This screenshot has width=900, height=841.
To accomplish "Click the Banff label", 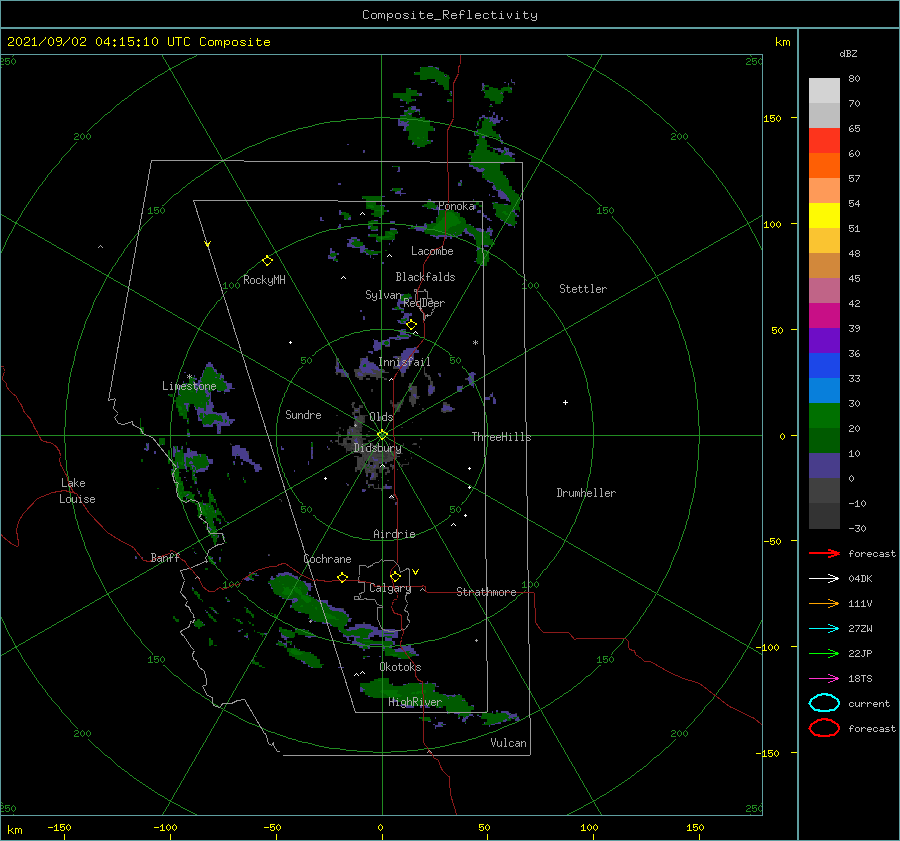I will 165,558.
